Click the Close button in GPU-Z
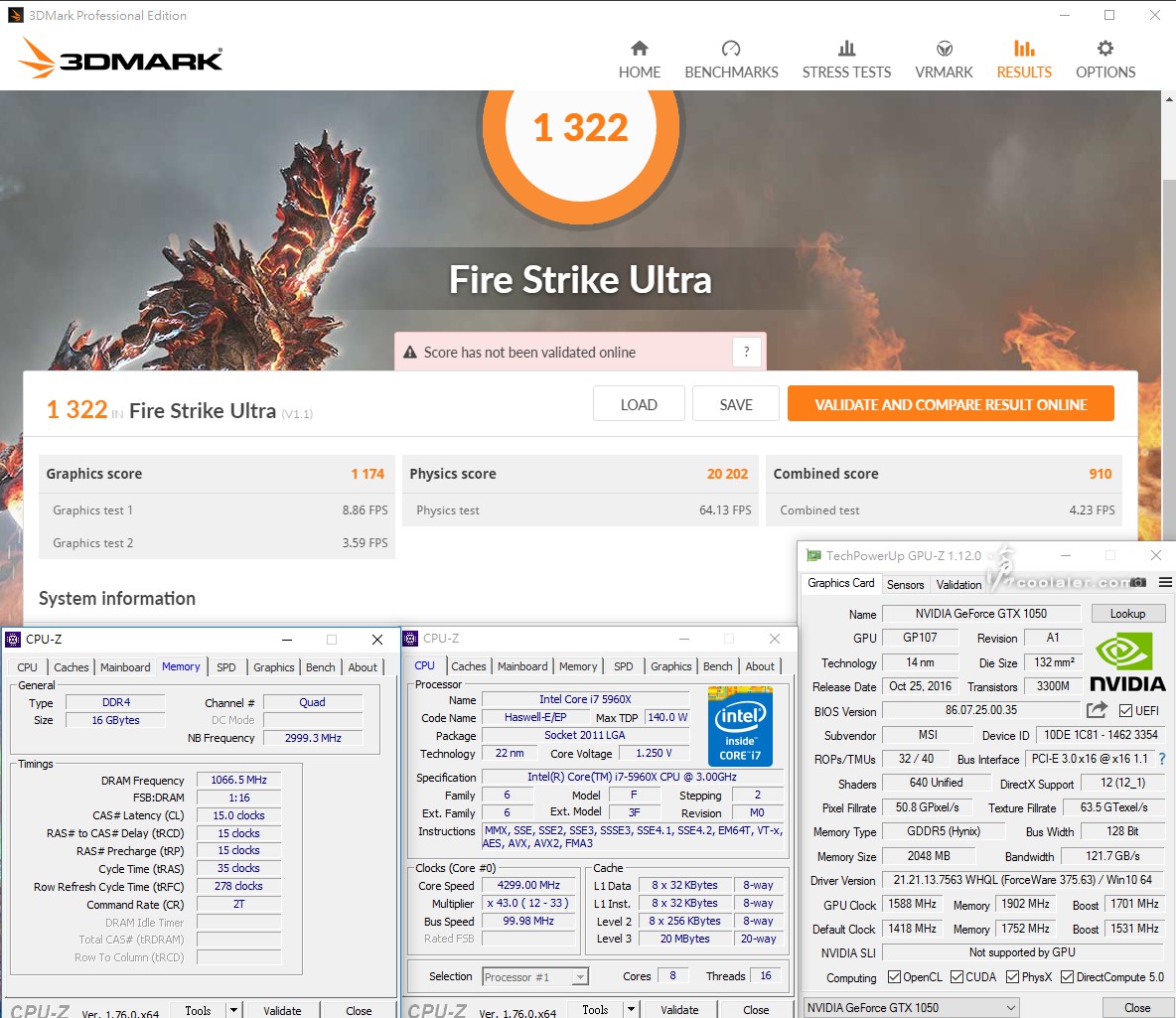This screenshot has height=1018, width=1176. tap(1137, 1007)
